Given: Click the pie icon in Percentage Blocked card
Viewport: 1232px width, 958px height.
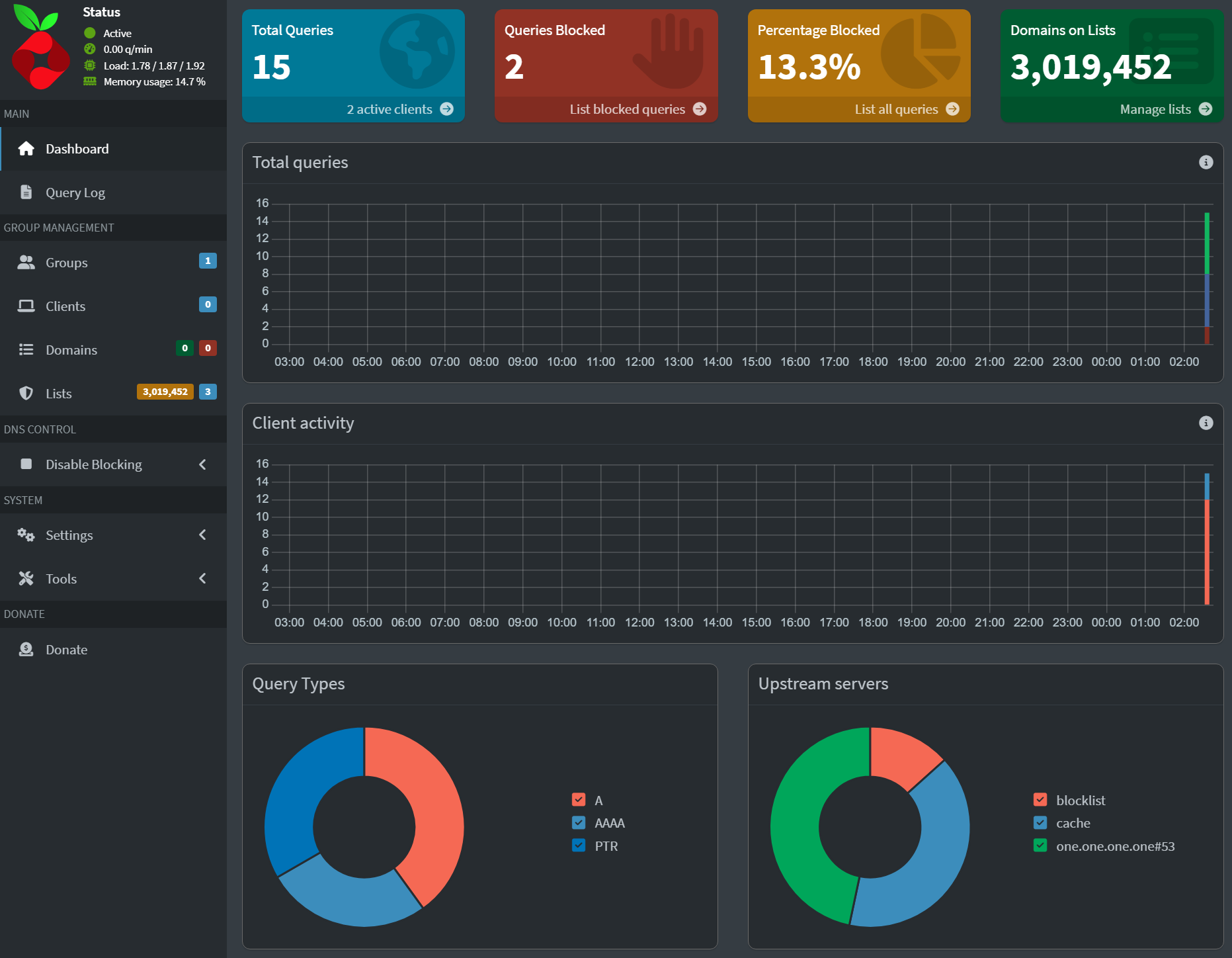Looking at the screenshot, I should tap(921, 52).
